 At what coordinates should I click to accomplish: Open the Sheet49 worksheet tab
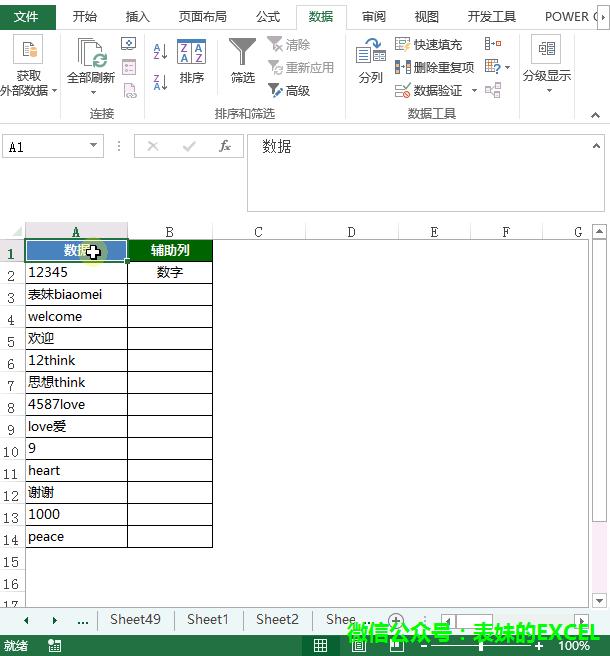pos(136,619)
